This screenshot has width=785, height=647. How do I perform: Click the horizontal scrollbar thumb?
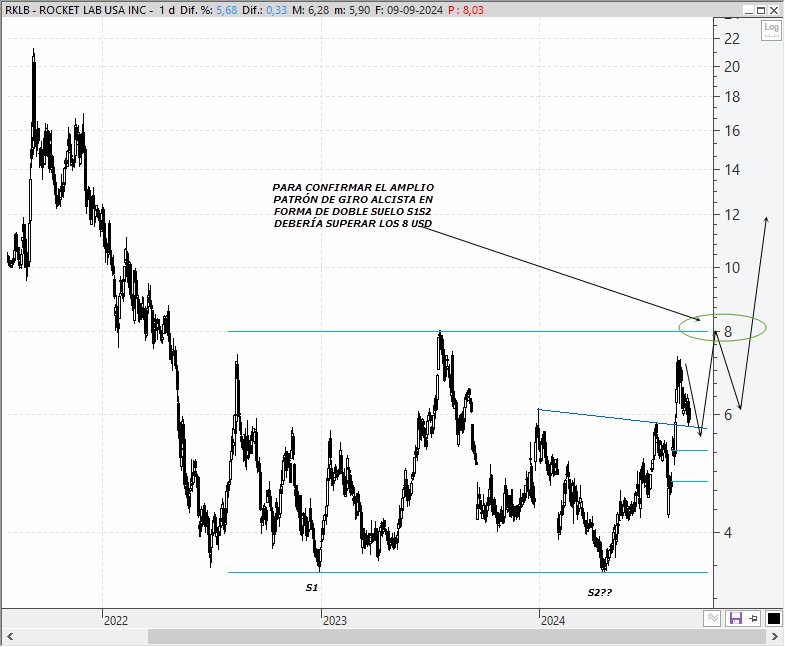point(457,636)
